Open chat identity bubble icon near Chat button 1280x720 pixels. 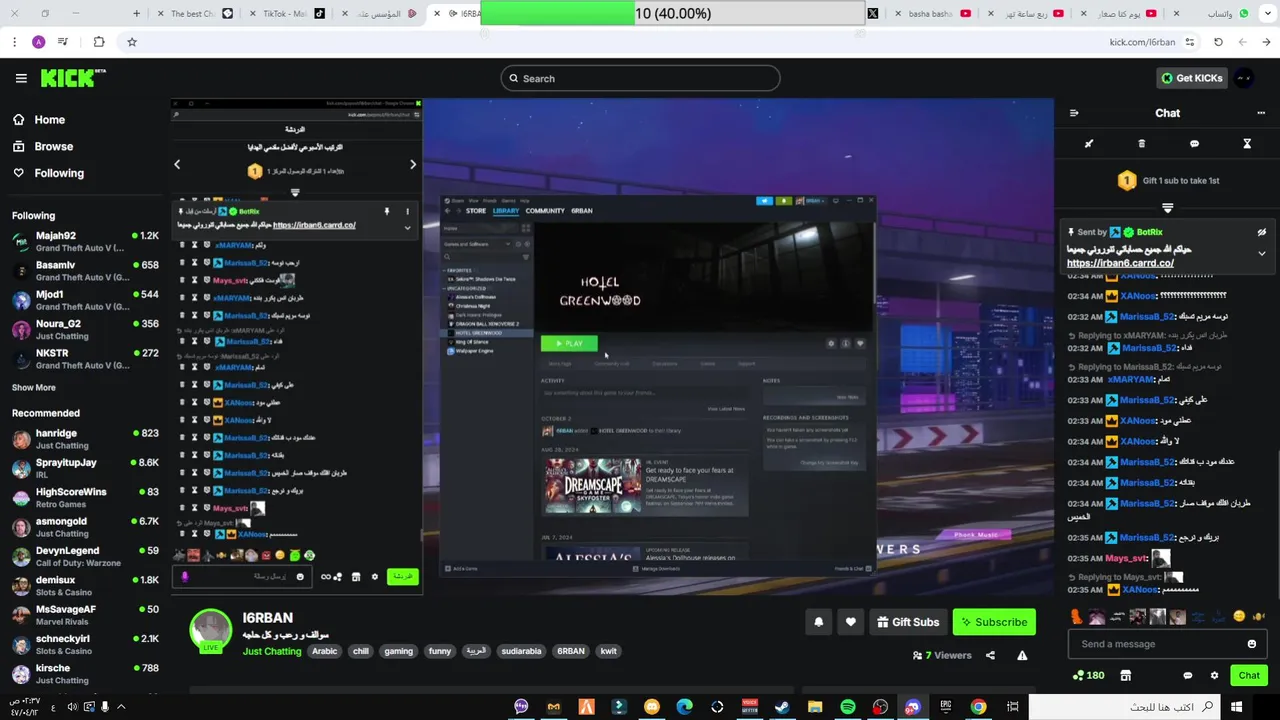point(1188,676)
